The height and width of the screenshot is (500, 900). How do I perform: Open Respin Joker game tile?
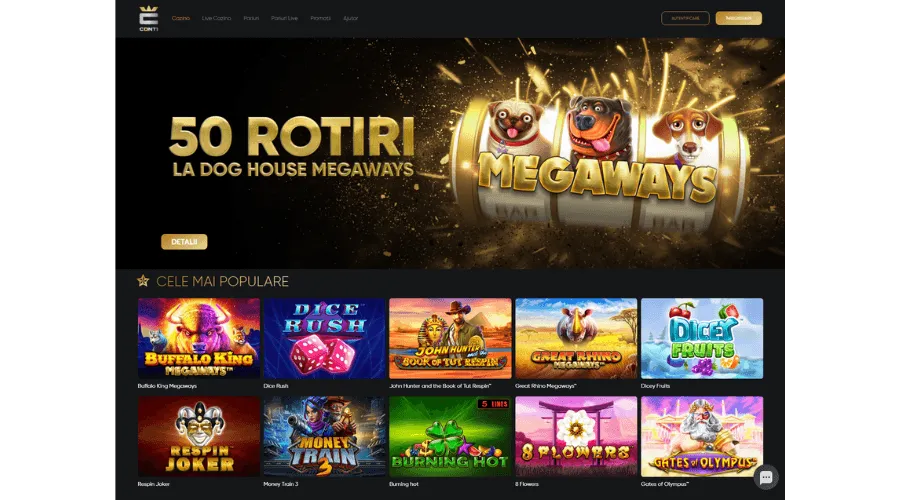click(x=199, y=436)
